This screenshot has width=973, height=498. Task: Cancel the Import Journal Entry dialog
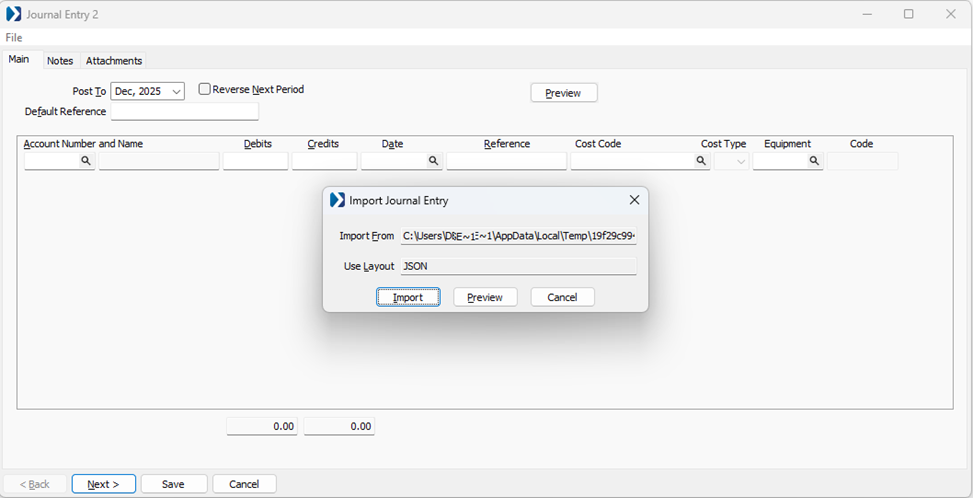[562, 297]
